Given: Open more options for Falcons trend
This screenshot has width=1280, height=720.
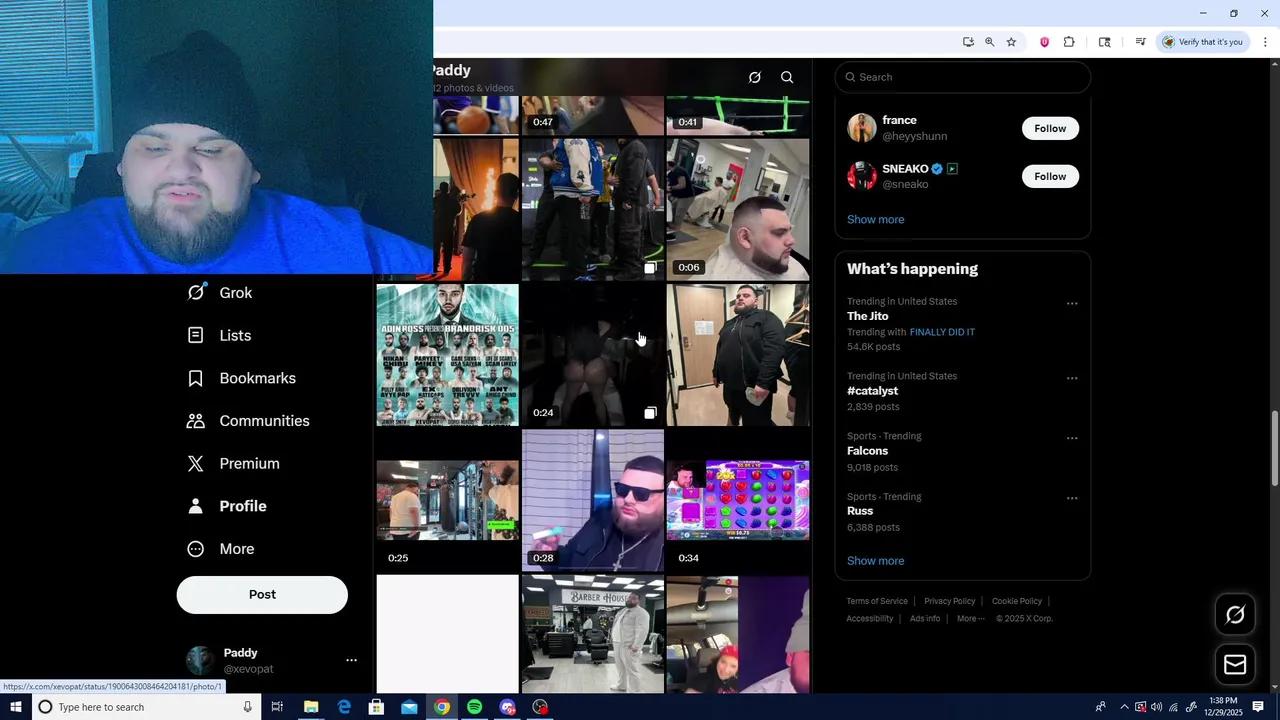Looking at the screenshot, I should point(1072,438).
